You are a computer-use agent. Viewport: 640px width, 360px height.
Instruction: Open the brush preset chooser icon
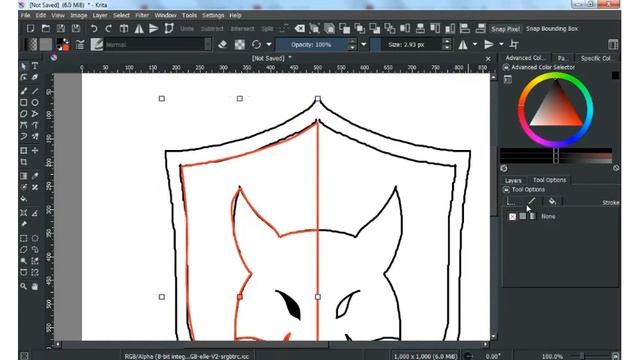[97, 44]
